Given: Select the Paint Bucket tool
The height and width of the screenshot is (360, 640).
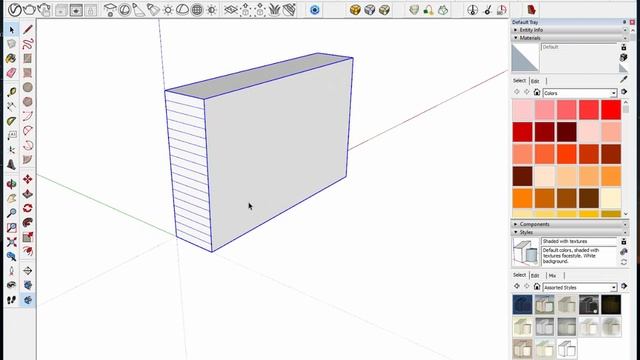Looking at the screenshot, I should tap(11, 58).
